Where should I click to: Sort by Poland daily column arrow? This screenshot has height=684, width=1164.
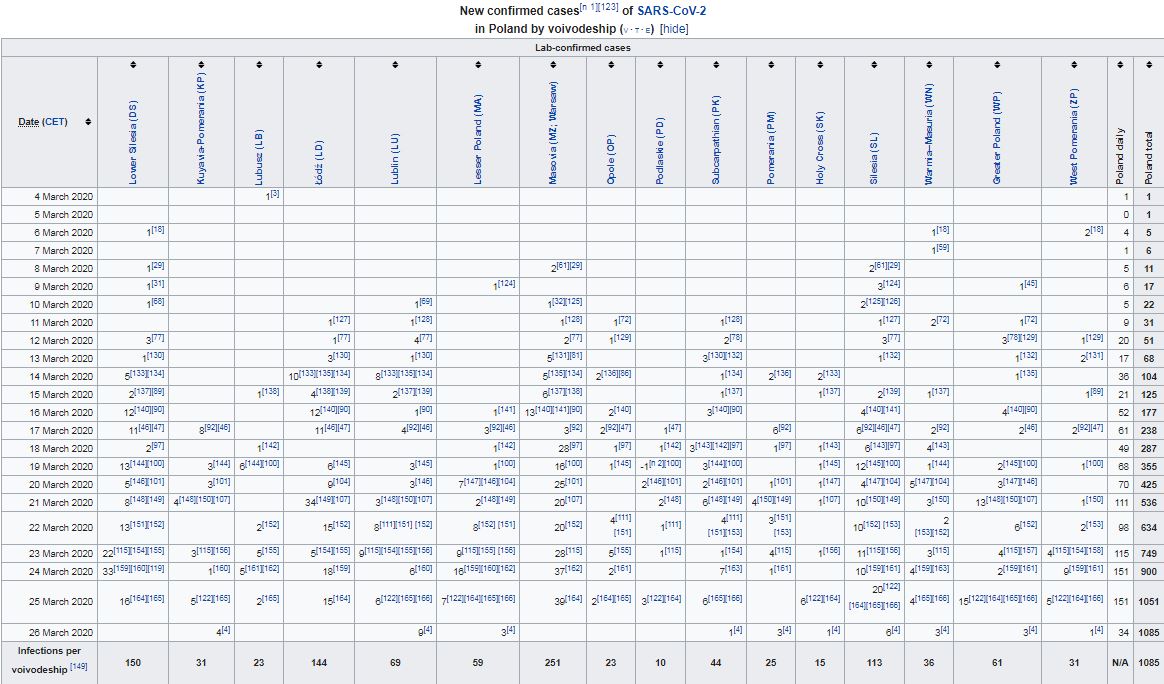click(x=1120, y=65)
